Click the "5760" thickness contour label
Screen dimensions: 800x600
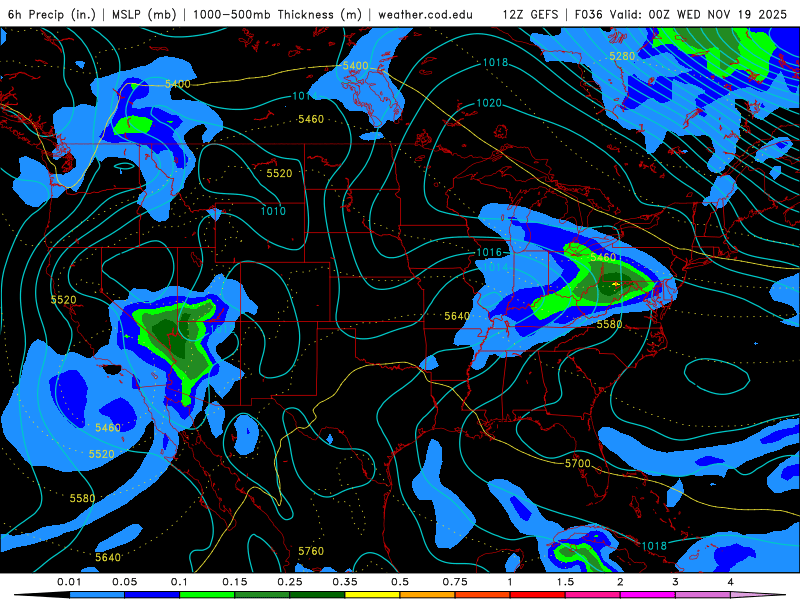click(311, 551)
